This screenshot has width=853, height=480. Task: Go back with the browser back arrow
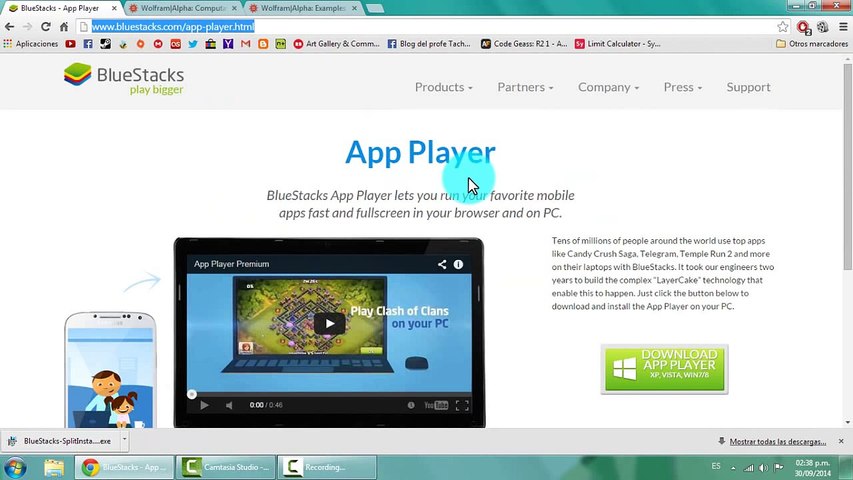[9, 26]
